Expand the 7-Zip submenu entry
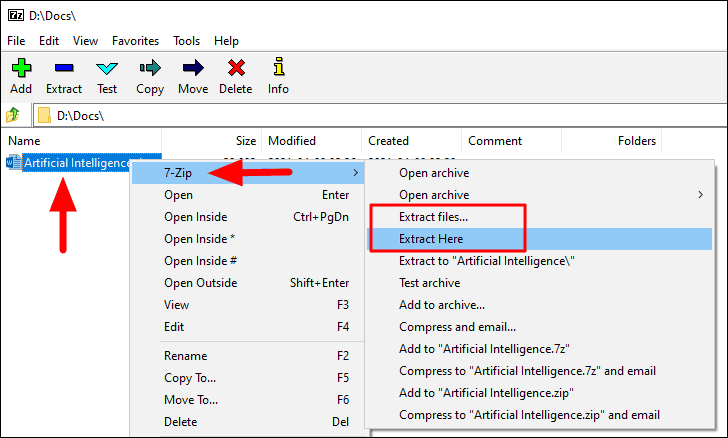This screenshot has height=438, width=728. coord(248,173)
